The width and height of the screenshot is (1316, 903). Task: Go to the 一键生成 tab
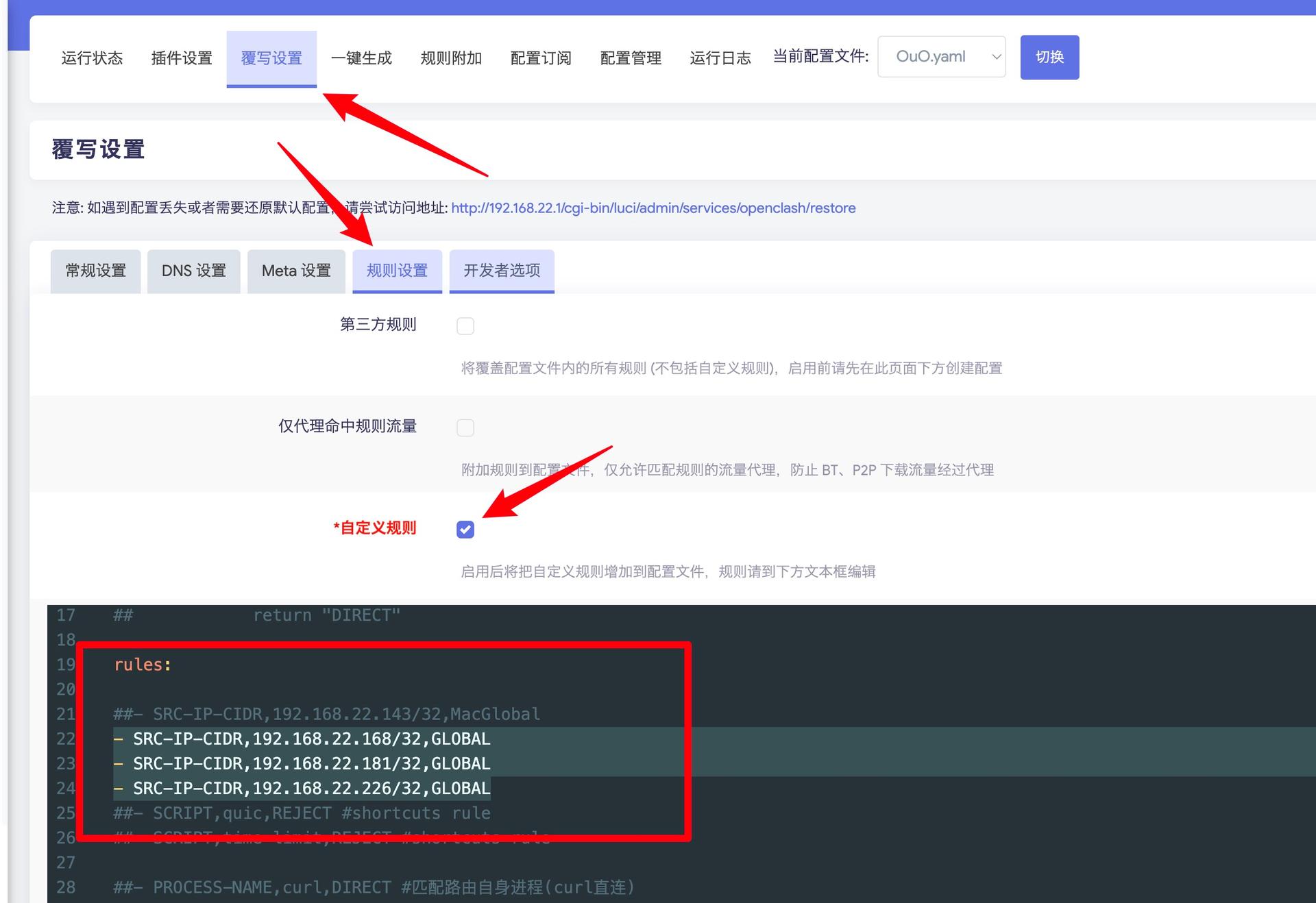click(361, 58)
